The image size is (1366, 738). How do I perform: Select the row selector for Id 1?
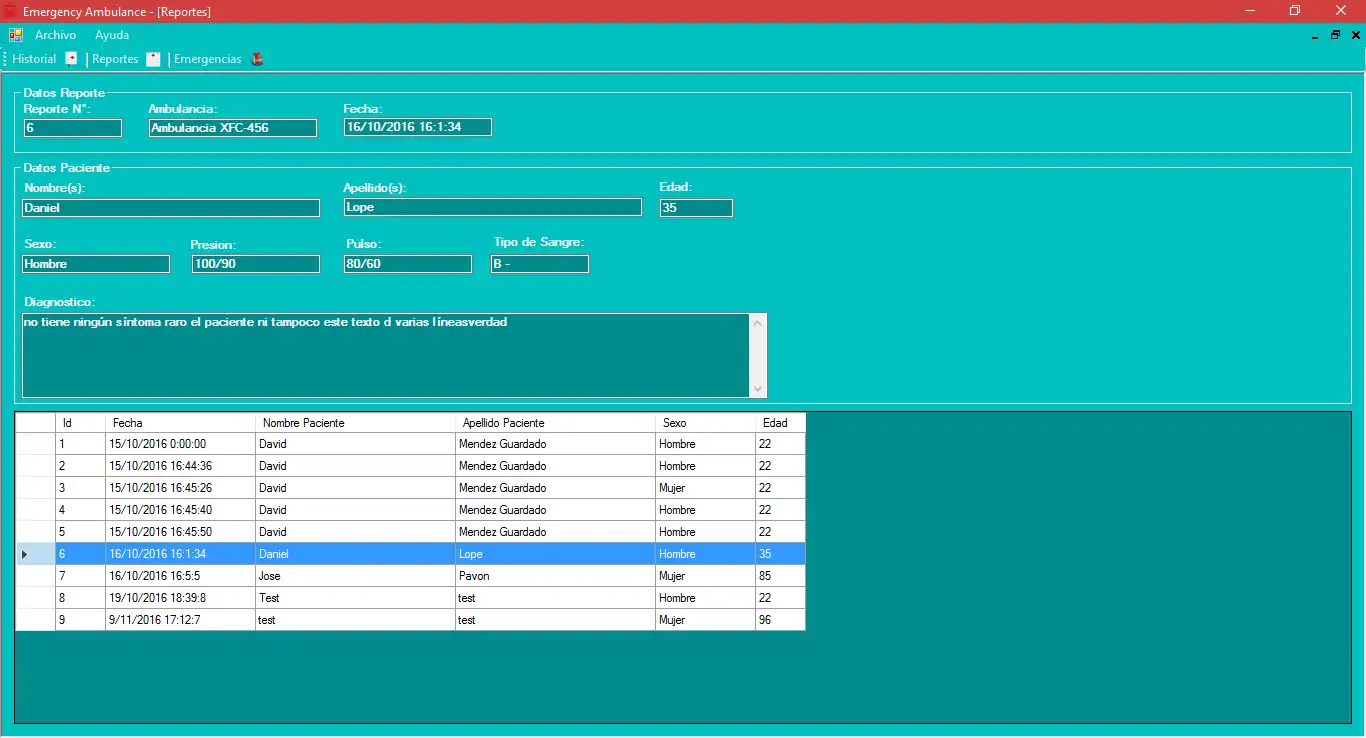tap(35, 444)
